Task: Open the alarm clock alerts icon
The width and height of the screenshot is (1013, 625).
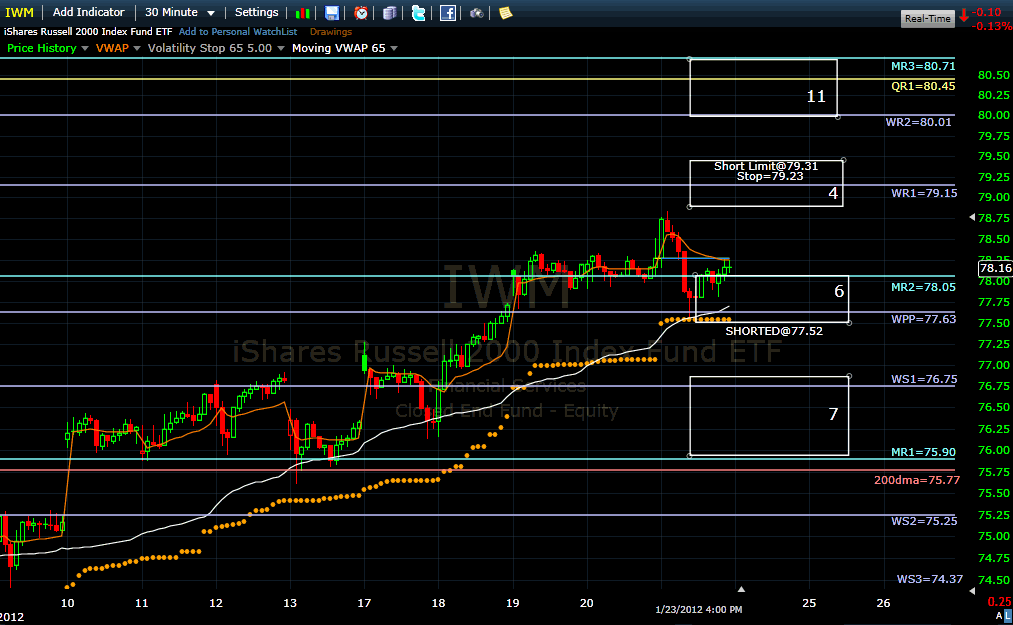Action: [361, 13]
